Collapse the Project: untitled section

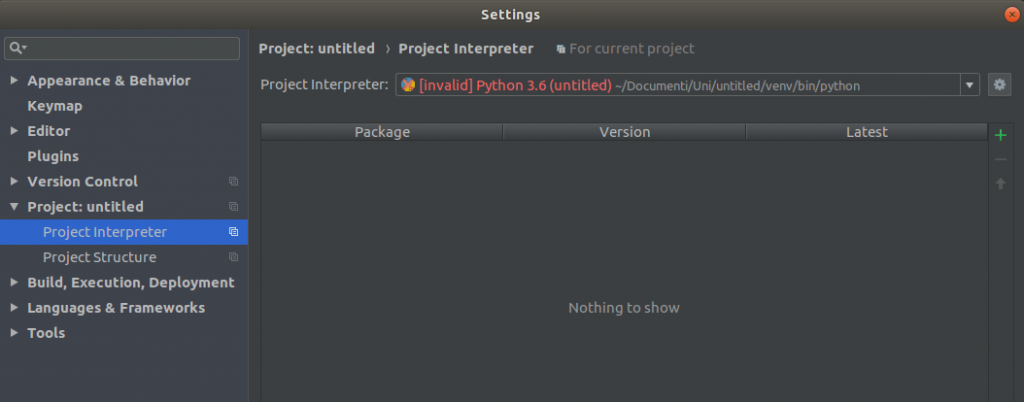point(14,207)
